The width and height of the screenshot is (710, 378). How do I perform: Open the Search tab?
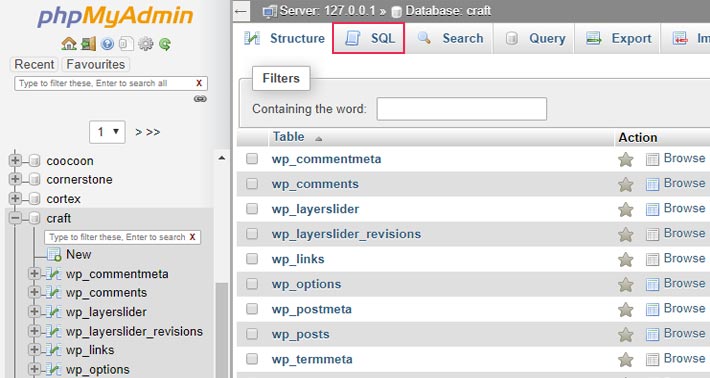click(x=449, y=38)
